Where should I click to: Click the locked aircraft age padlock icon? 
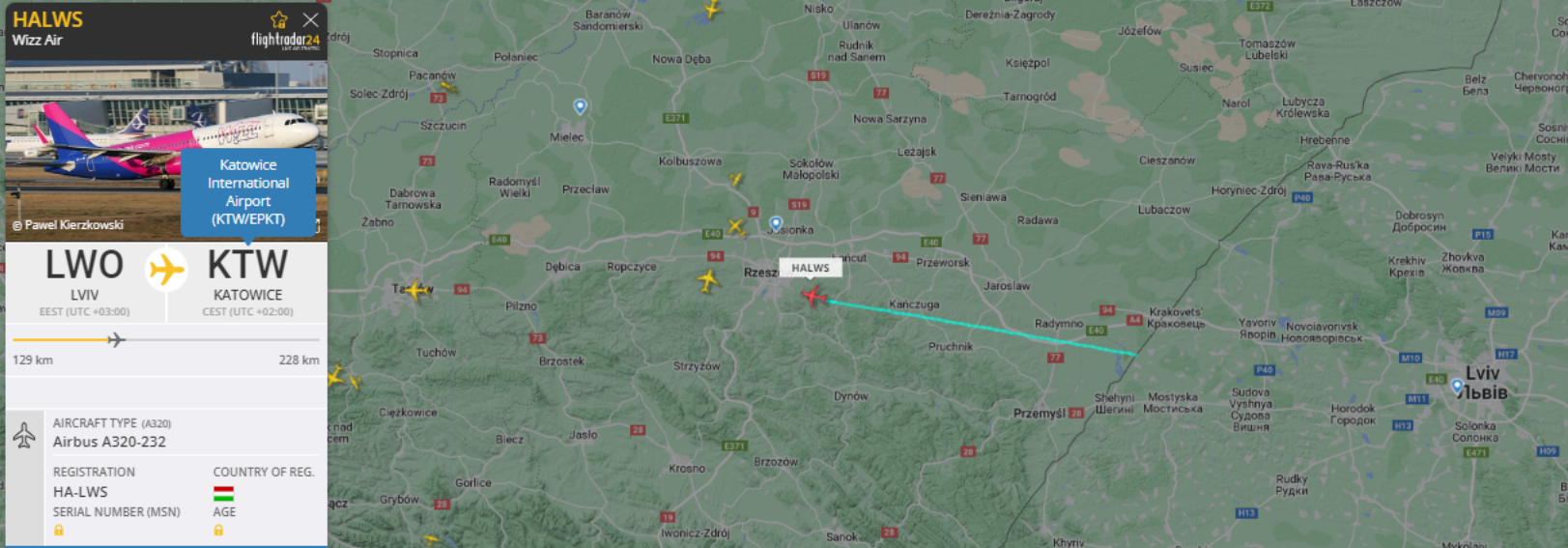[x=218, y=531]
